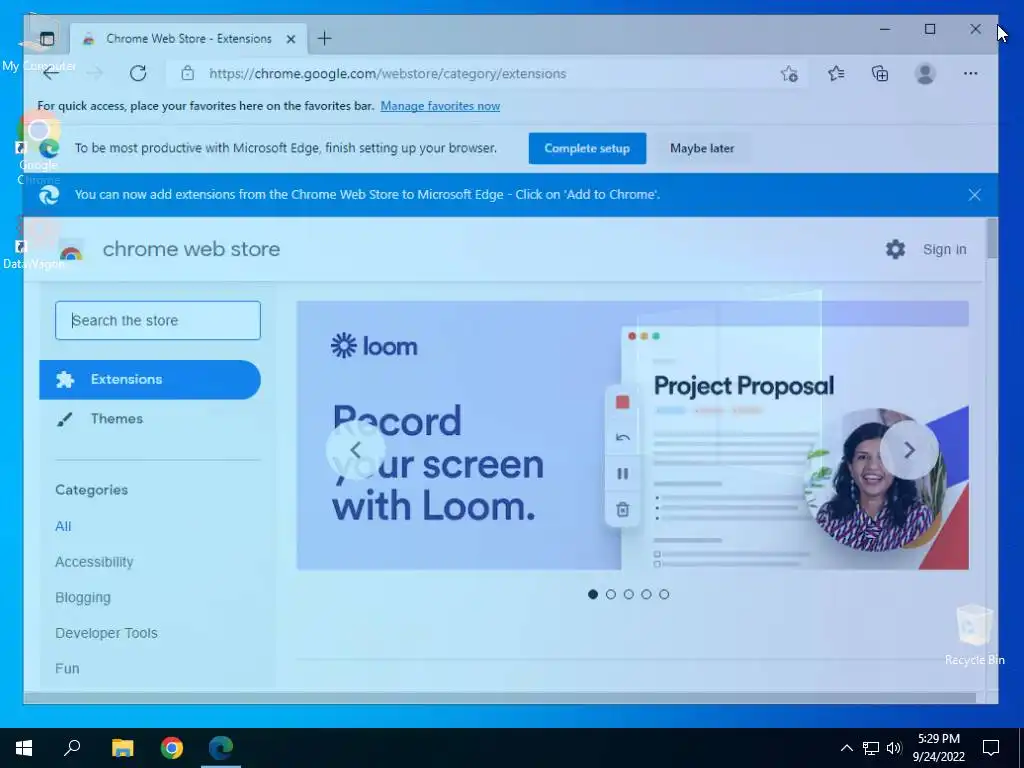The width and height of the screenshot is (1024, 768).
Task: Select Extensions in the sidebar
Action: point(150,379)
